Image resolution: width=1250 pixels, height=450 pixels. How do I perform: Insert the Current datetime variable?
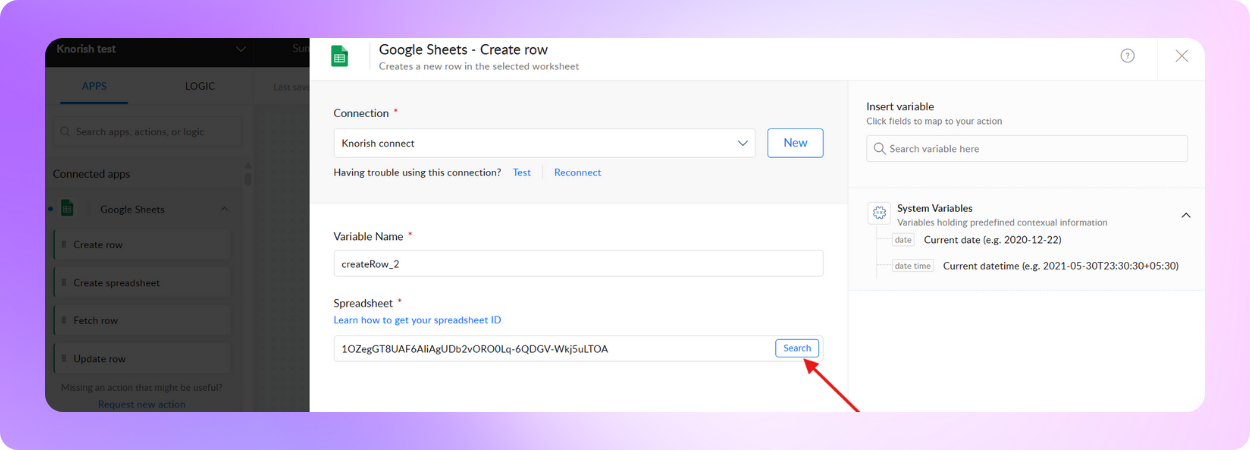1060,266
